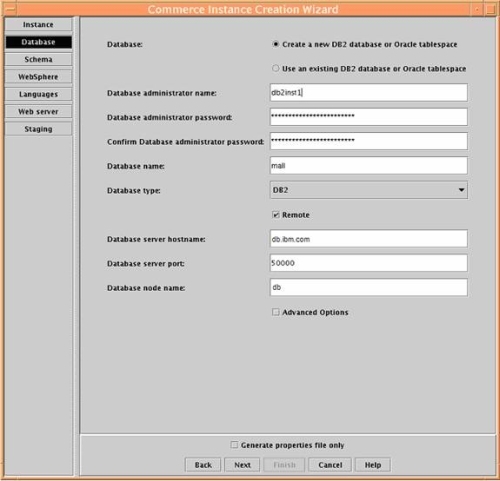Viewport: 500px width, 481px height.
Task: Click the Database server hostname label
Action: pyautogui.click(x=156, y=239)
